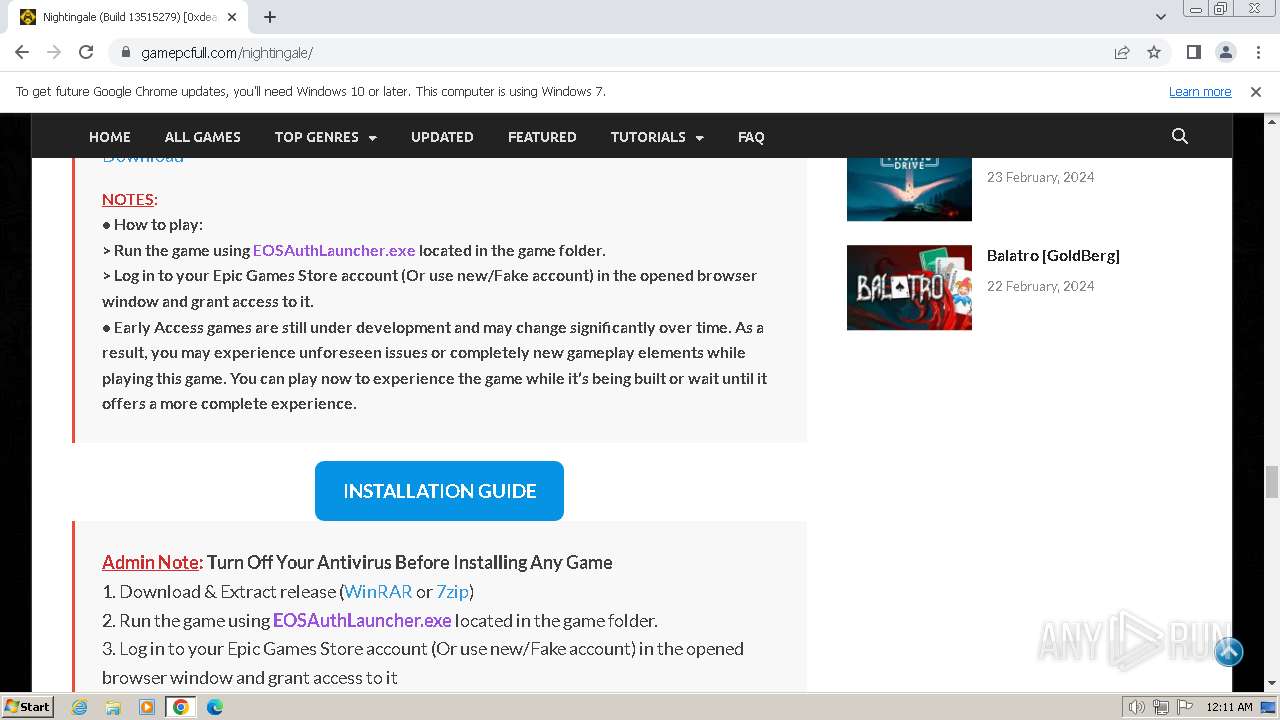1280x720 pixels.
Task: Open the Learn more link
Action: (1200, 91)
